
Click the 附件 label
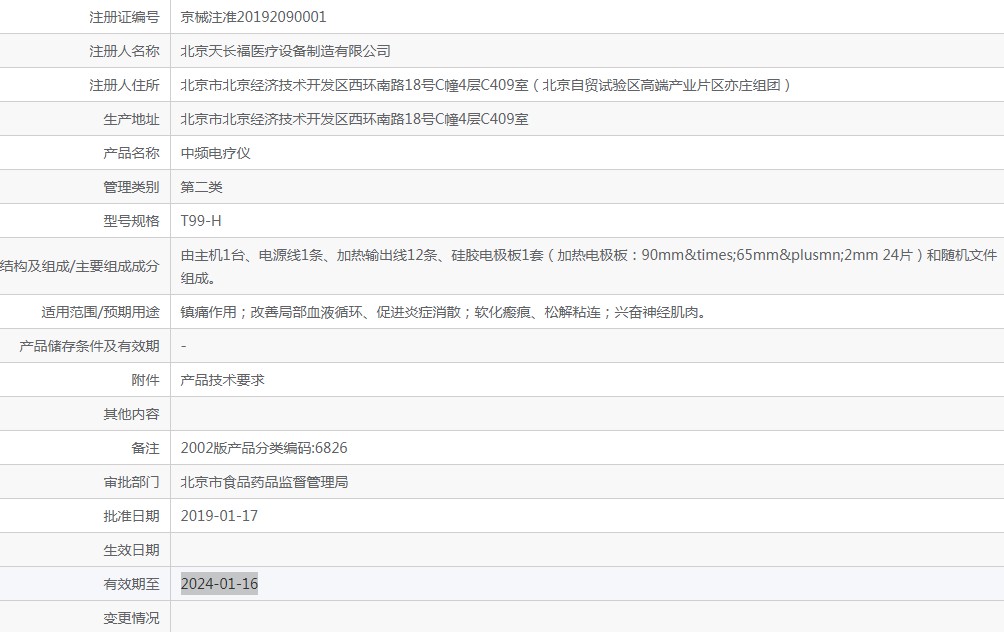click(x=145, y=380)
